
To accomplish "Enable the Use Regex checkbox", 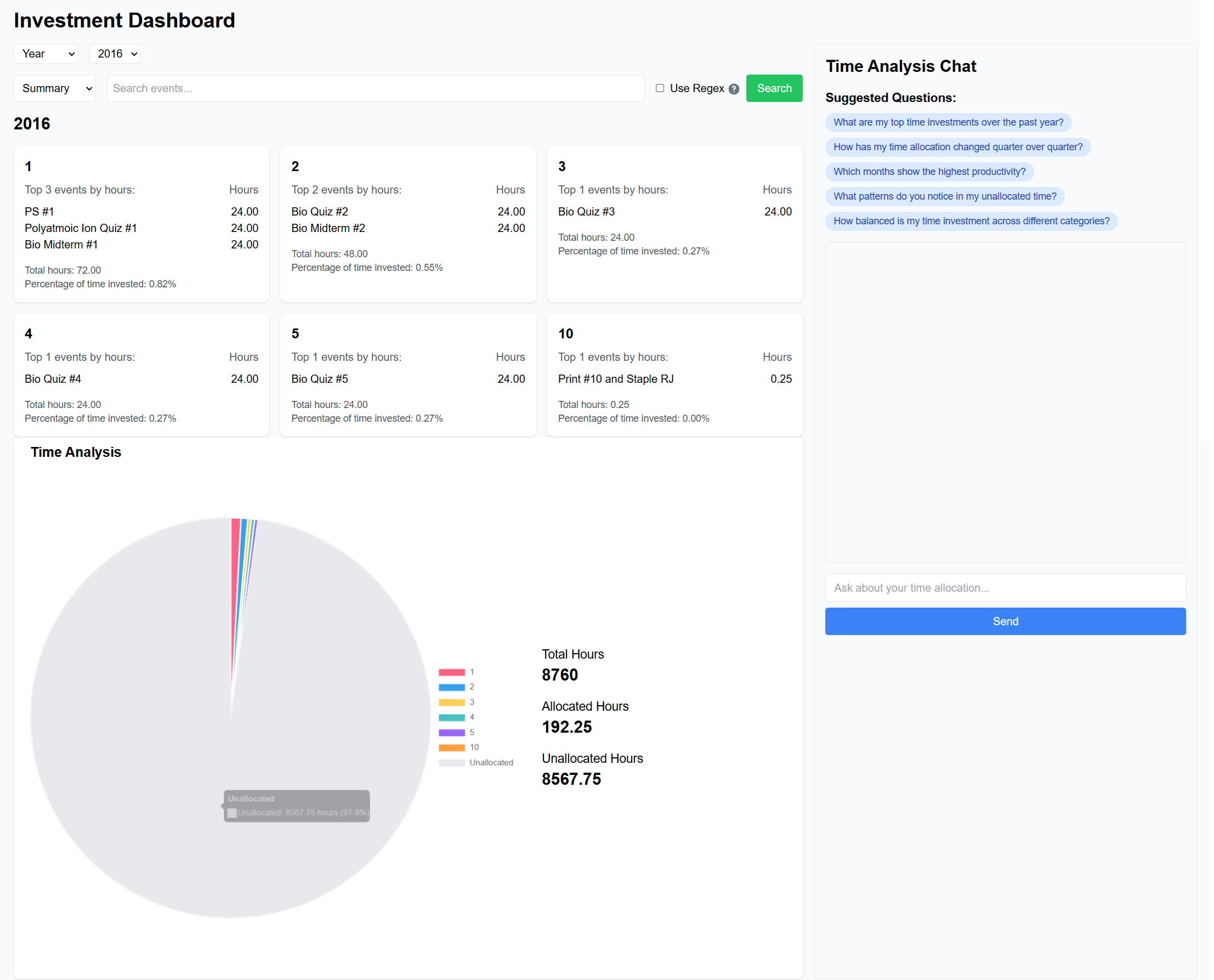I will pyautogui.click(x=660, y=88).
